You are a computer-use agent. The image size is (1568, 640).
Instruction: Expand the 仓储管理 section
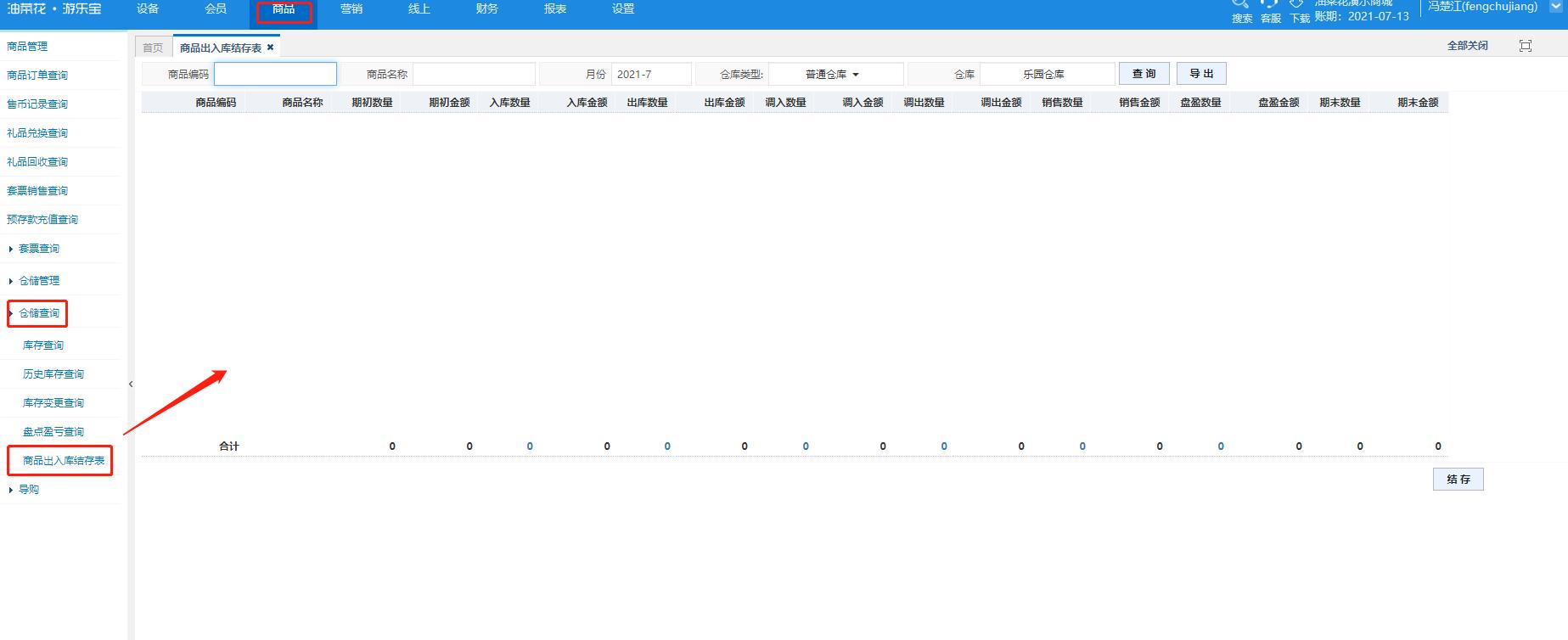point(39,281)
